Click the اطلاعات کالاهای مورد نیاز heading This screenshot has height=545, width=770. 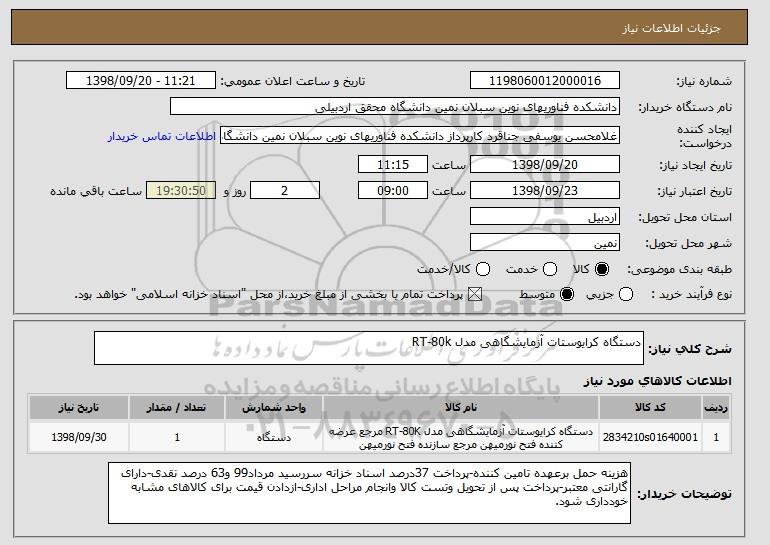(x=657, y=381)
